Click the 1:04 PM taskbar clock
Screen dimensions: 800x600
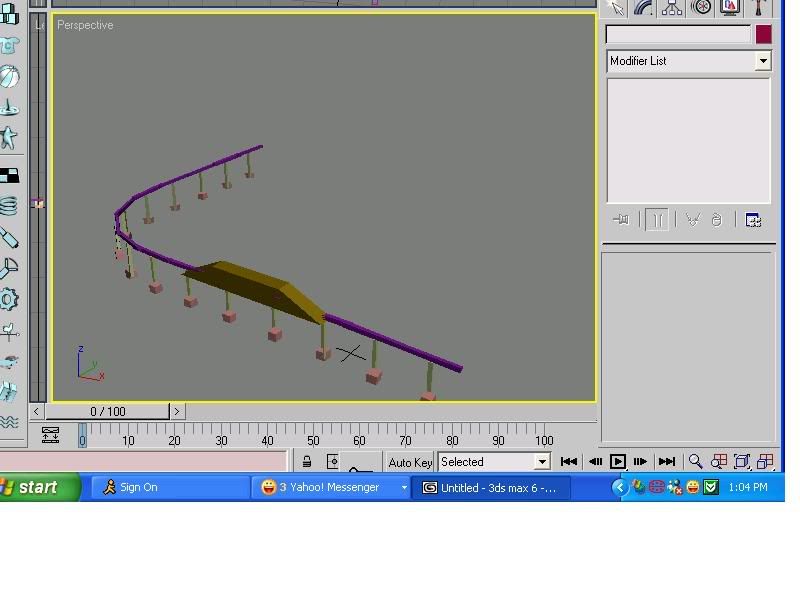point(747,487)
